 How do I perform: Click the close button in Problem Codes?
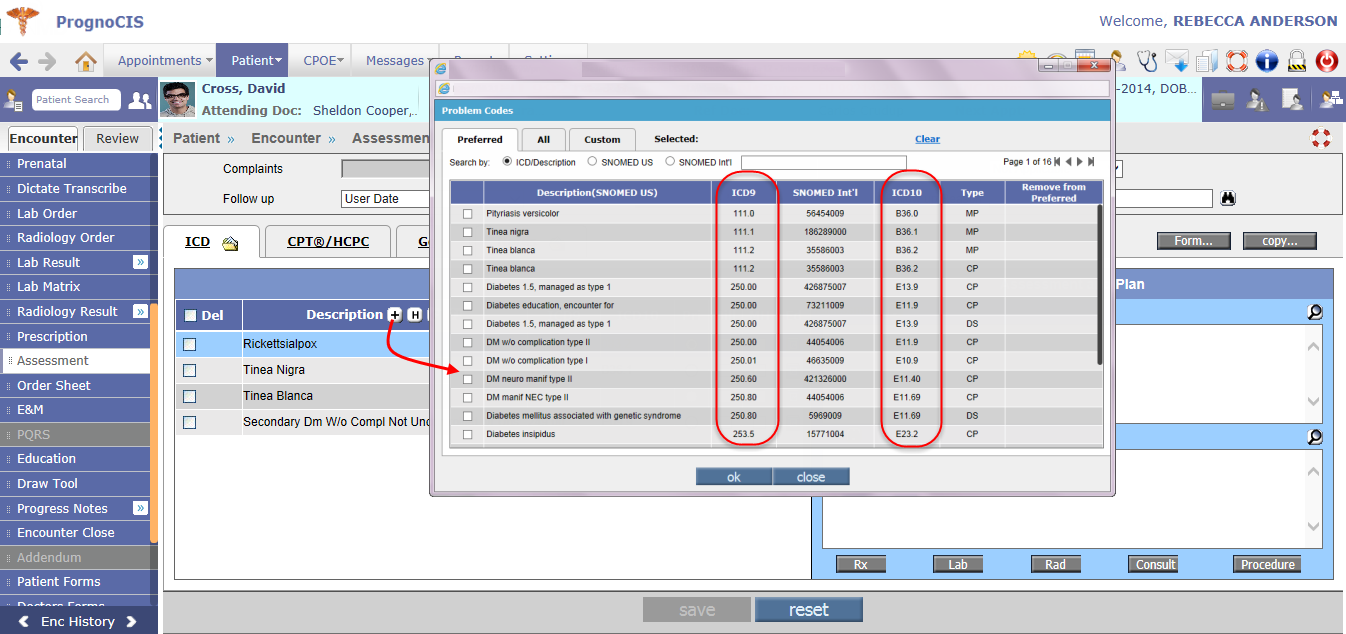tap(811, 477)
